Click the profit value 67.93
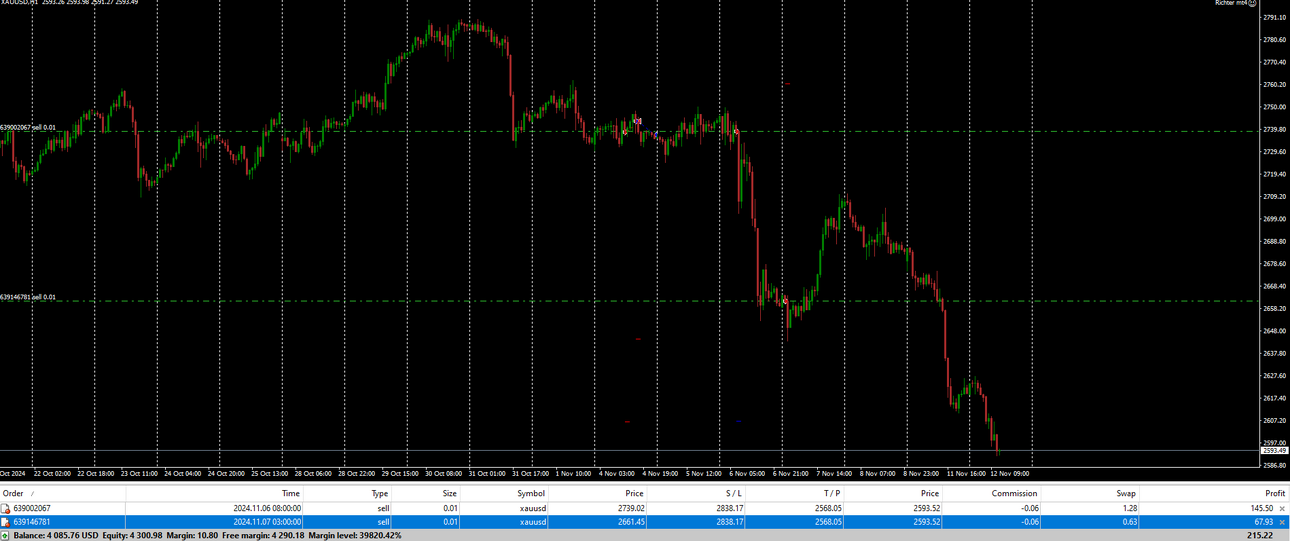Viewport: 1290px width, 541px height. (x=1264, y=522)
